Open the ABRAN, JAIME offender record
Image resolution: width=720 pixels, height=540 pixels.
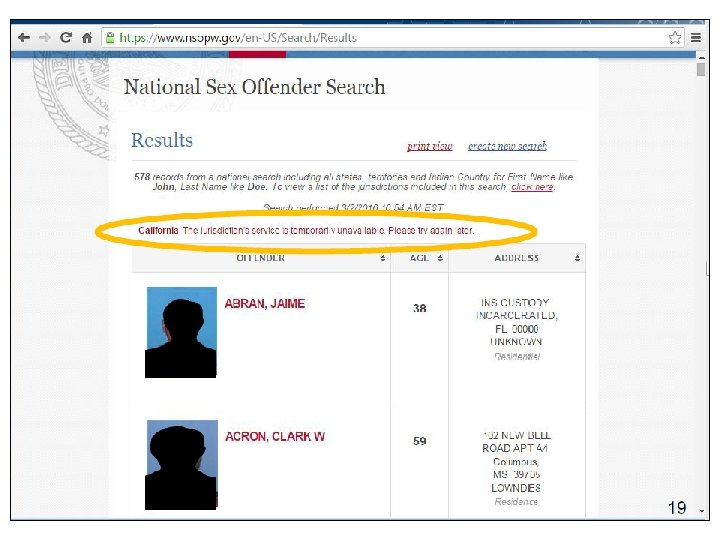(x=264, y=304)
